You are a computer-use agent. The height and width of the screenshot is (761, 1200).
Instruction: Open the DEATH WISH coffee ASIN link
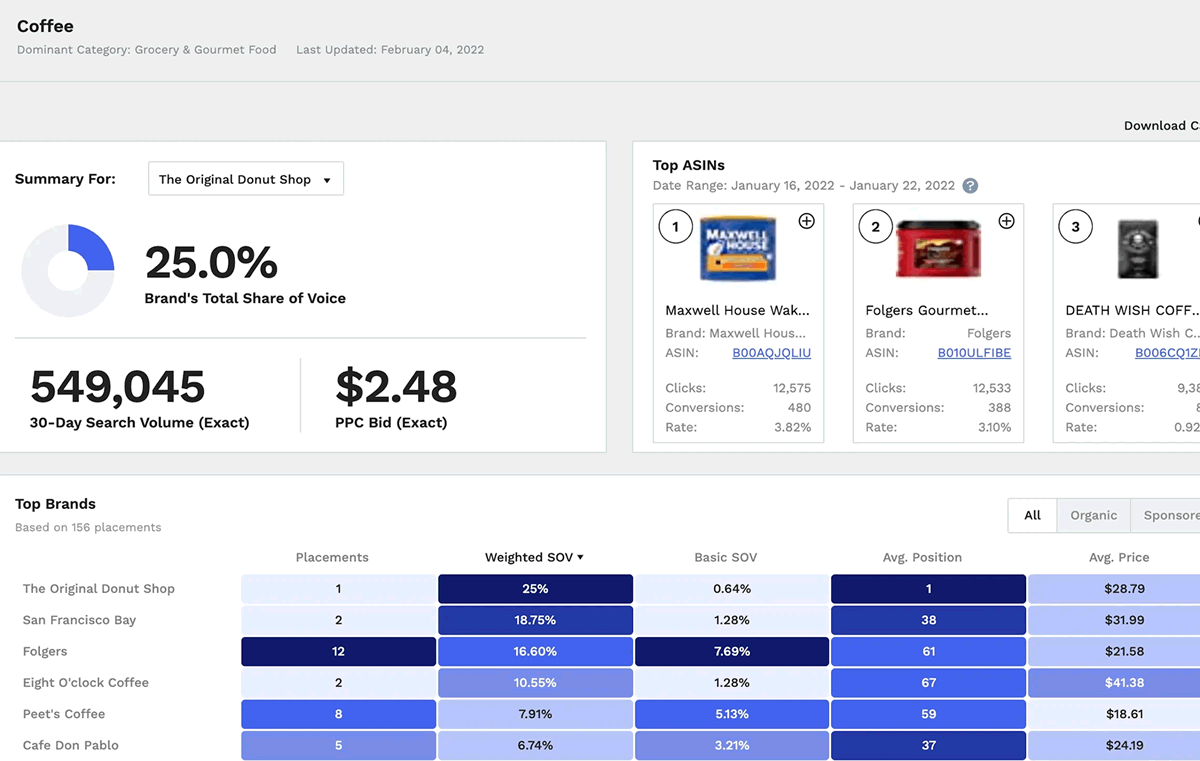(x=1167, y=353)
